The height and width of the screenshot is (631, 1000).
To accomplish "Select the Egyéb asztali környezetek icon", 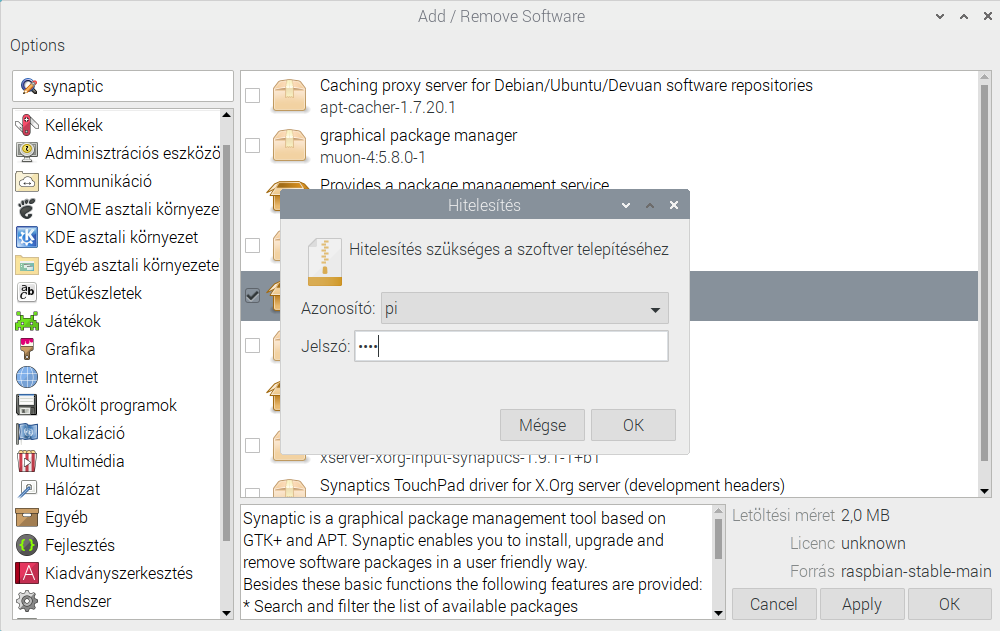I will coord(27,265).
